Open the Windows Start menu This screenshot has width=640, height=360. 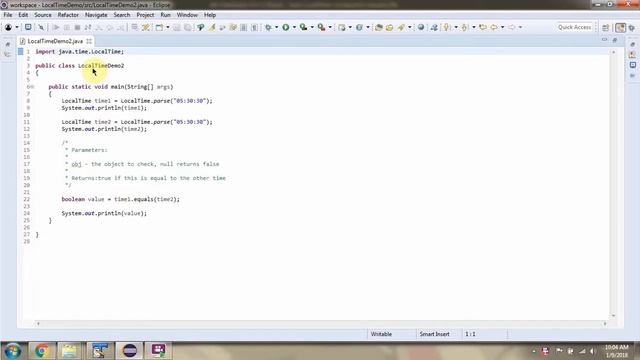pos(13,351)
